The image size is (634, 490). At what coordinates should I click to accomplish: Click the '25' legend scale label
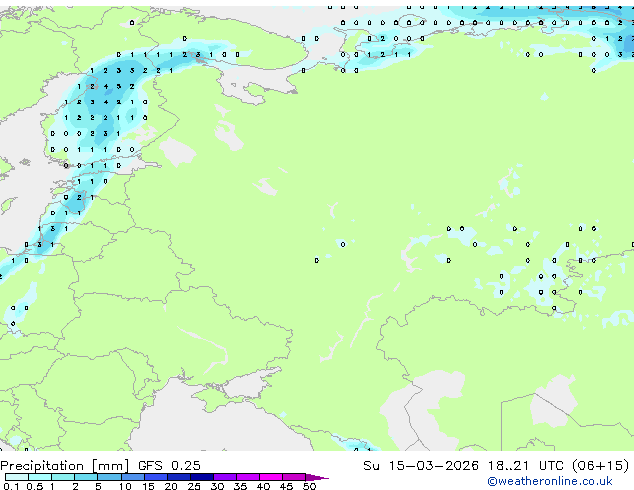click(x=194, y=486)
